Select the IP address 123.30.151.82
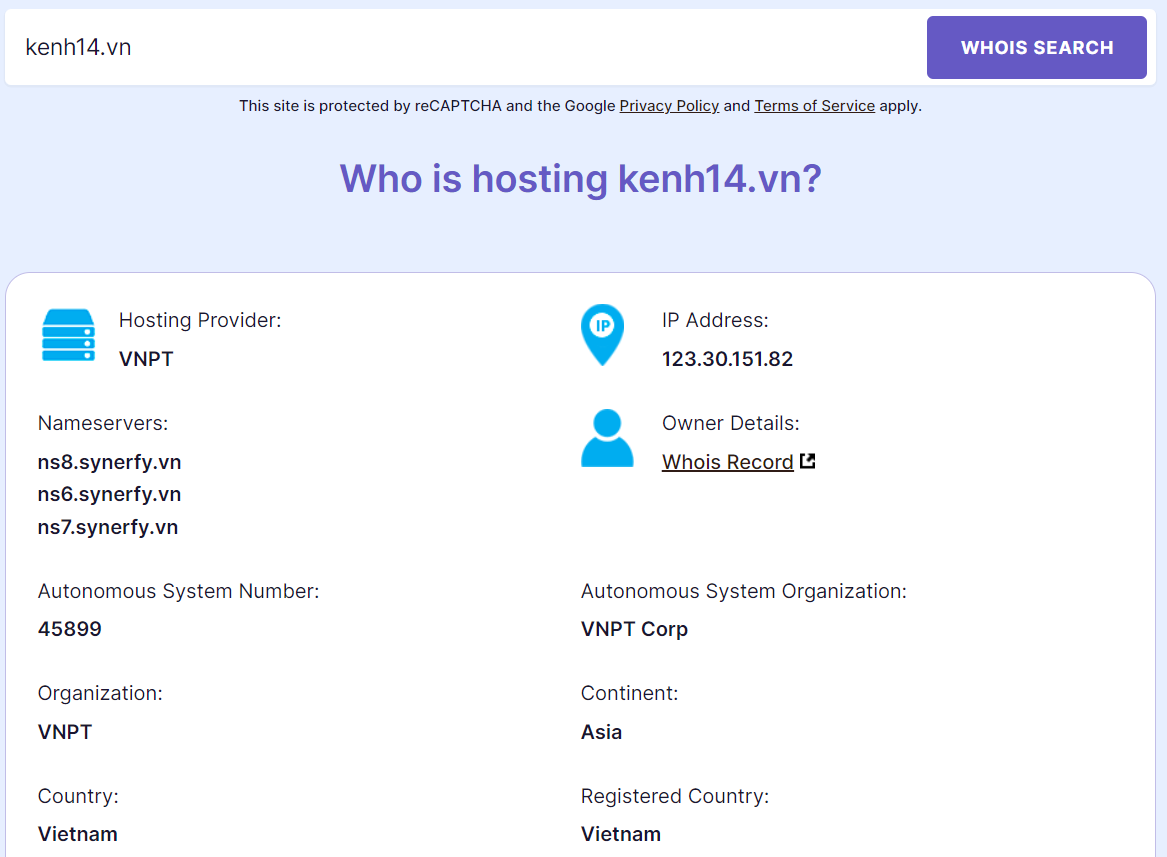 (x=727, y=358)
